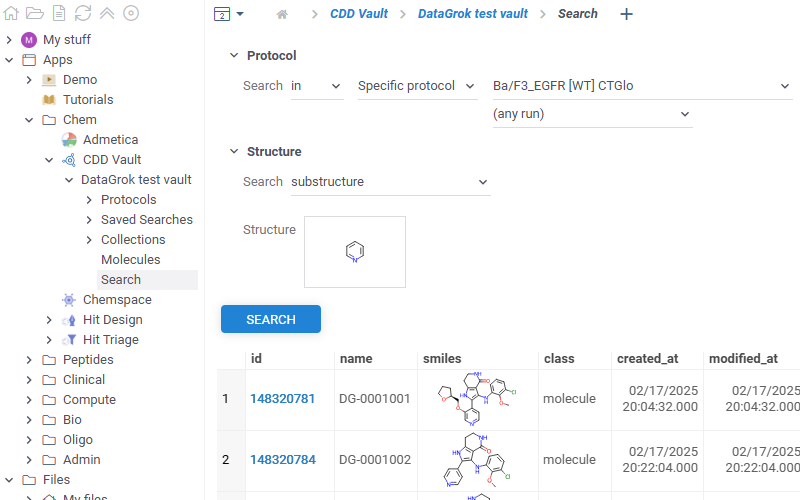800x500 pixels.
Task: Collapse the Structure section
Action: pos(234,152)
